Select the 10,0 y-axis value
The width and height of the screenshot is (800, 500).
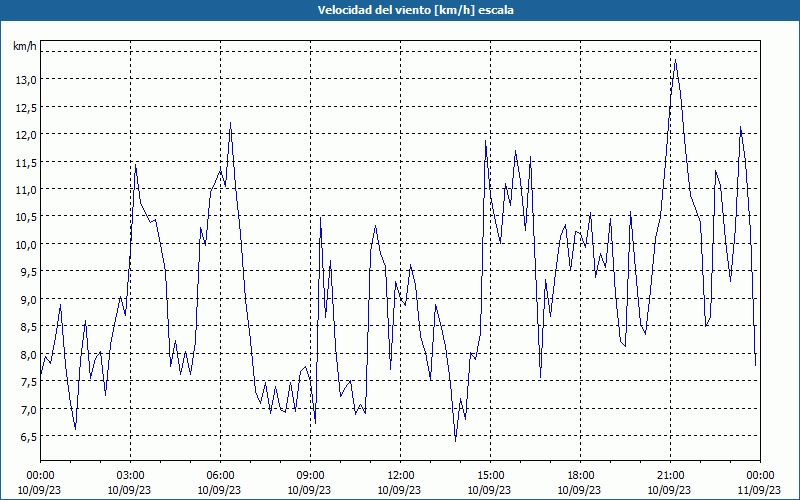pos(26,244)
